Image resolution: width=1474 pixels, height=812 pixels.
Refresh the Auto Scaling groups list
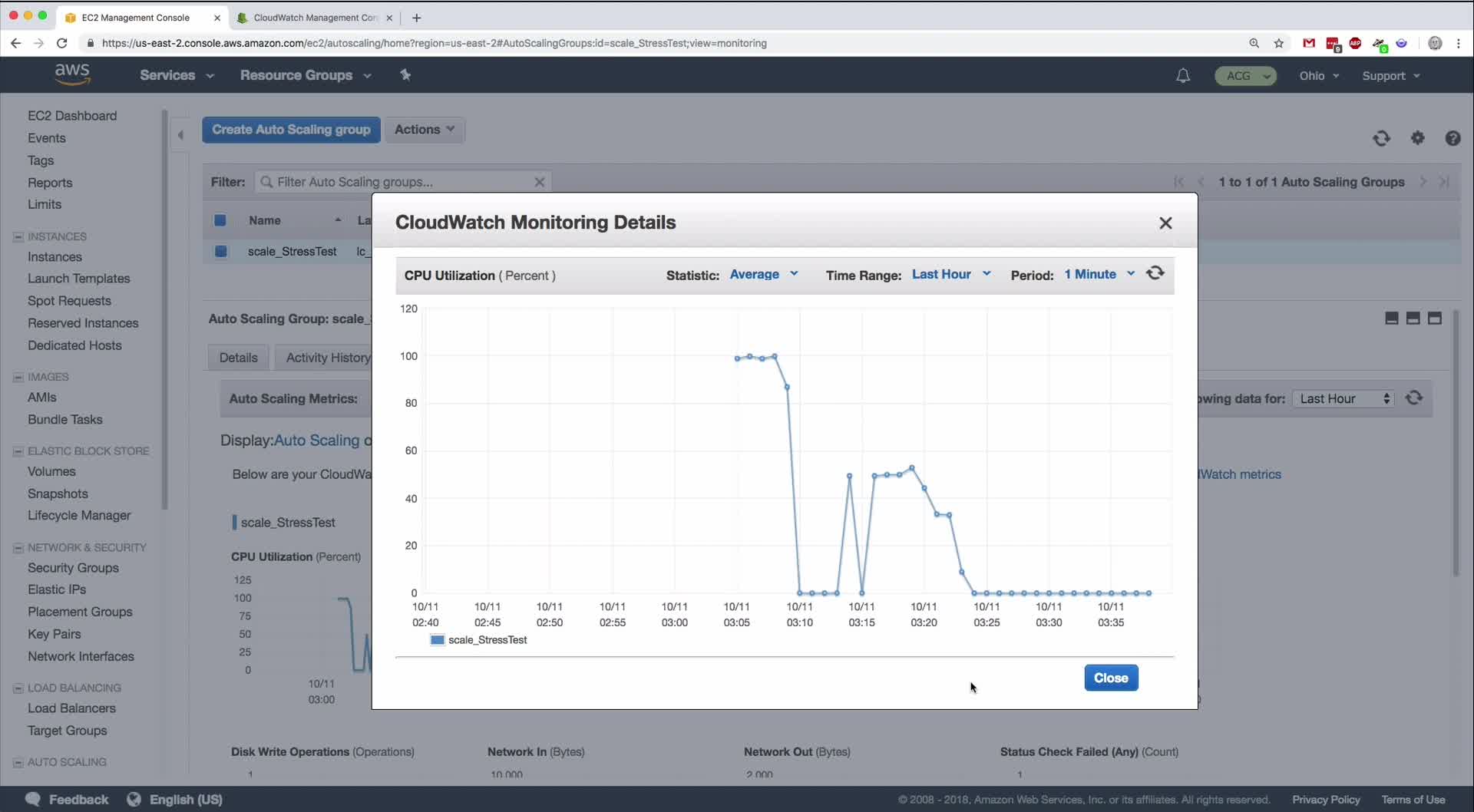point(1381,138)
